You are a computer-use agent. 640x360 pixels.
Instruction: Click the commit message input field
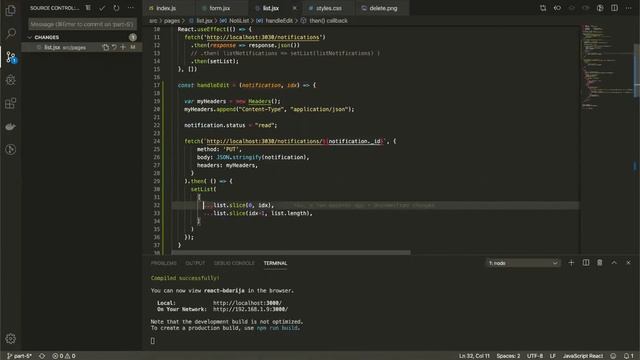82,24
